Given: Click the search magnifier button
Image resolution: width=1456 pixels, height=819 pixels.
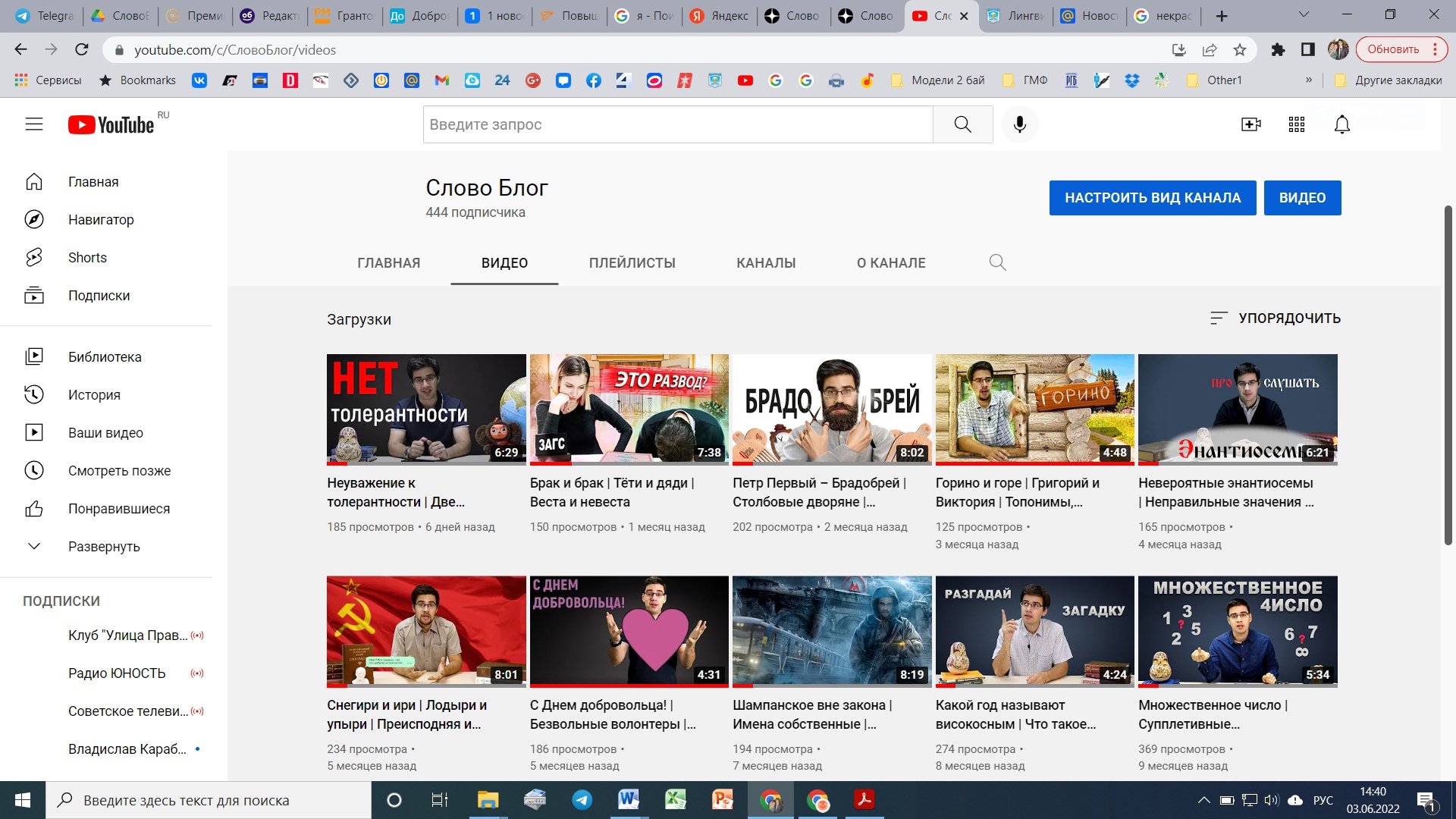Looking at the screenshot, I should pos(962,124).
